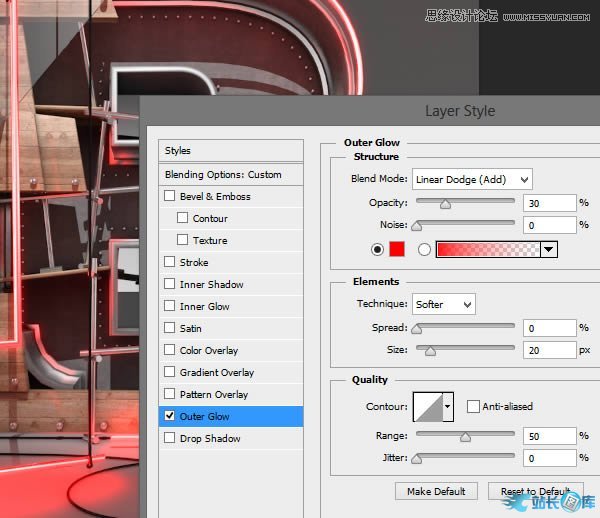Click the Size value input field
The height and width of the screenshot is (518, 600).
pyautogui.click(x=549, y=350)
